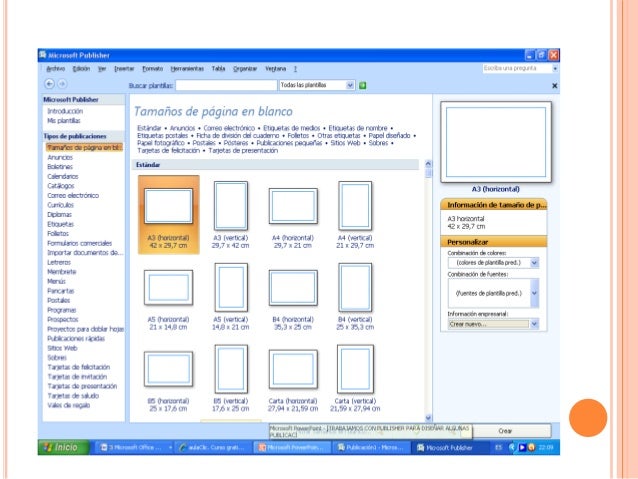This screenshot has height=479, width=638.
Task: Switch to Microsoft PowerPoint taskbar button
Action: coord(292,448)
